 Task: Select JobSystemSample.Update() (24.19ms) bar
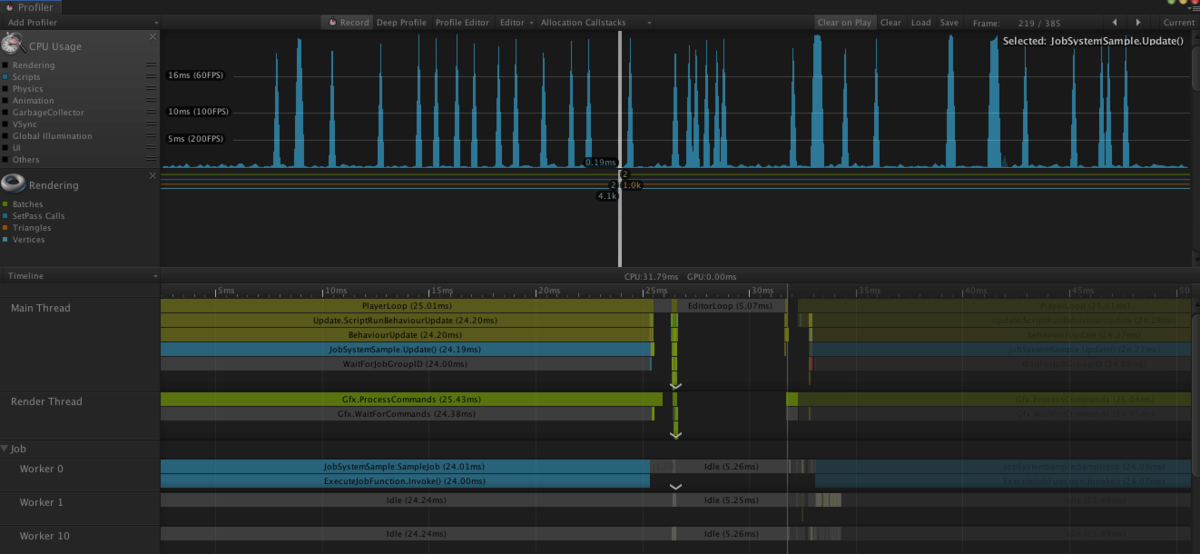(405, 350)
